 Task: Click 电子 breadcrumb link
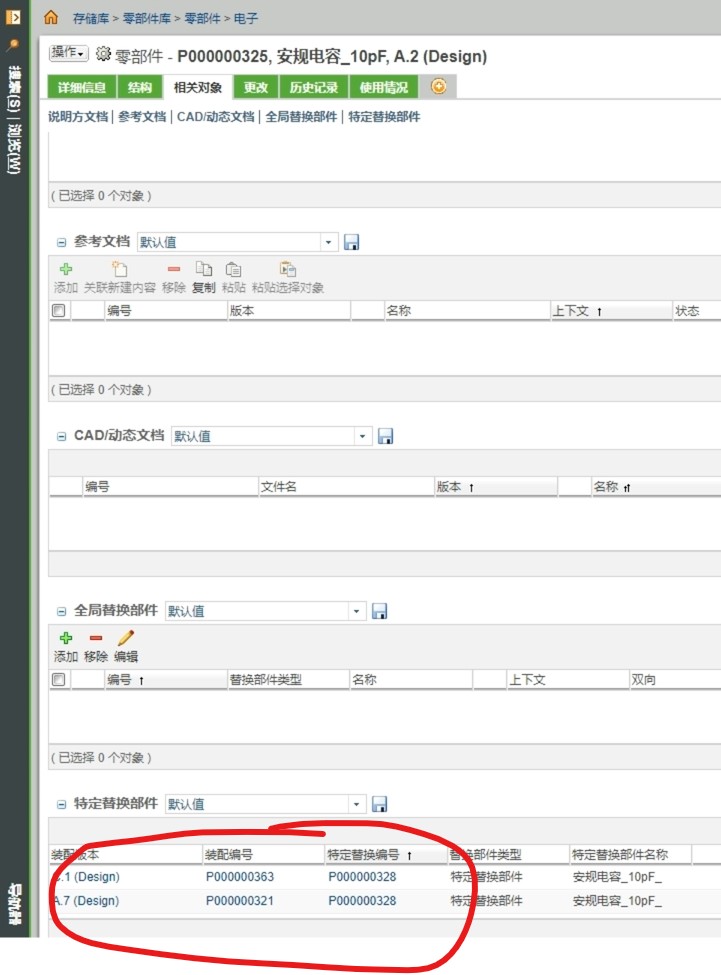click(246, 19)
